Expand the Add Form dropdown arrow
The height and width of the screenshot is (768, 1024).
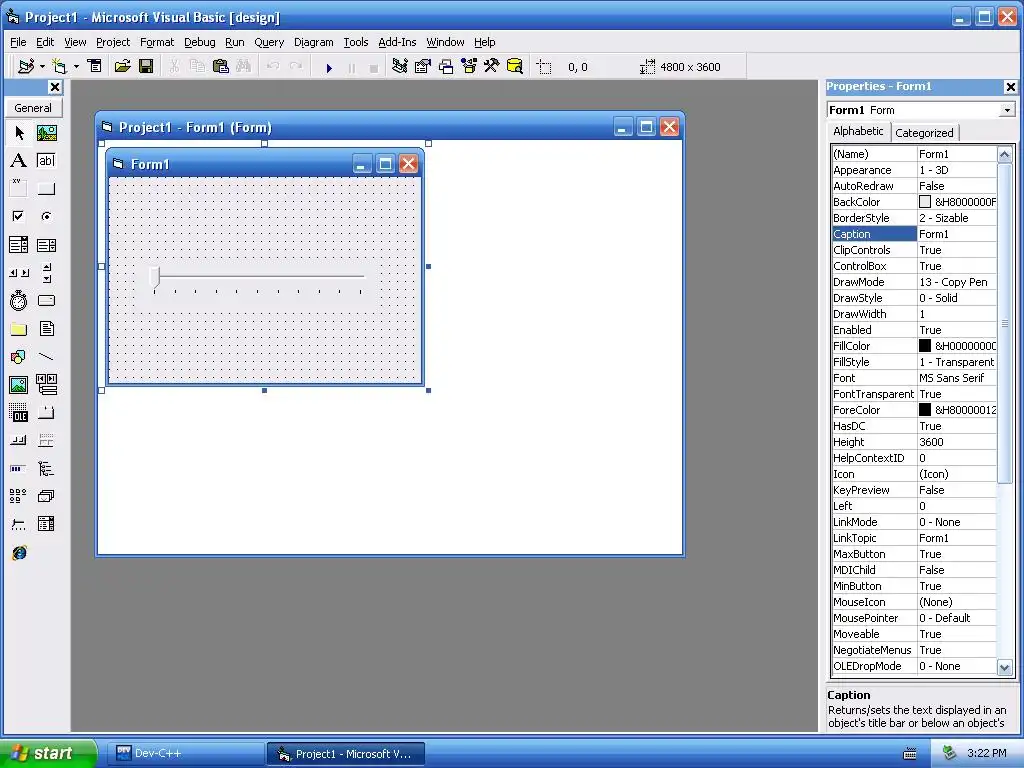pos(76,67)
